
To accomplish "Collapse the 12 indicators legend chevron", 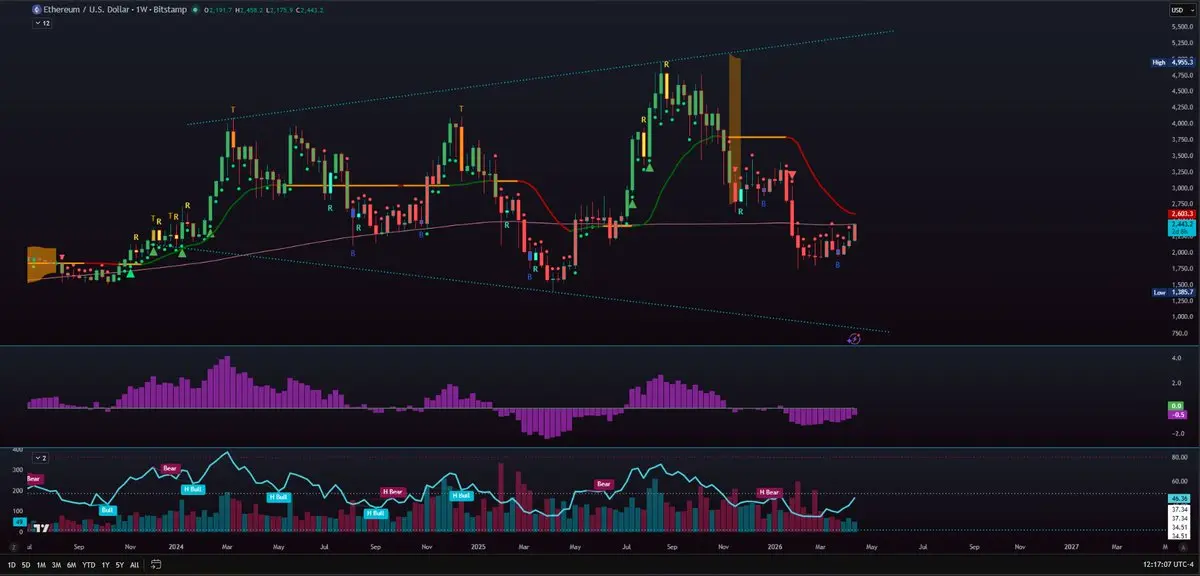I will click(x=41, y=22).
